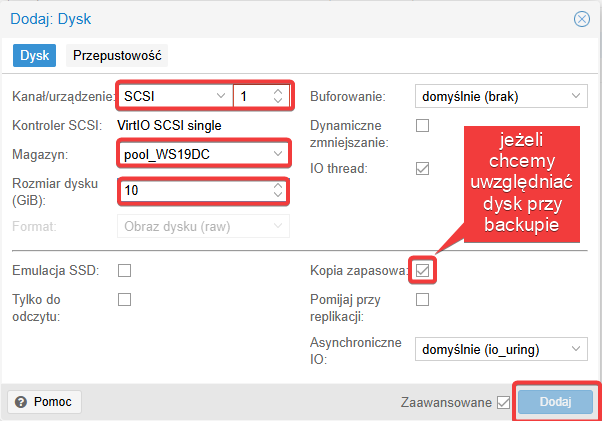Enable the Pomijaj przy replikacji checkbox
This screenshot has width=602, height=421.
point(422,299)
